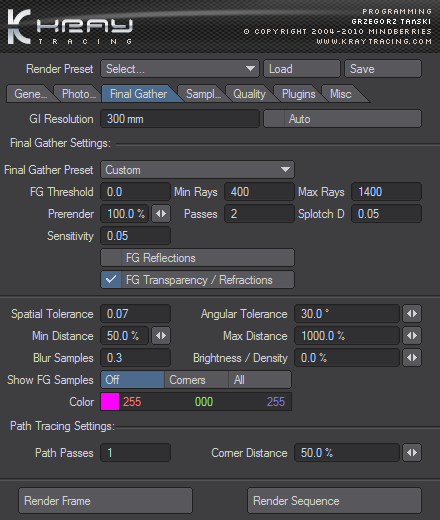Screen dimensions: 440x520
Task: Click the Kray Tracing logo
Action: coord(70,27)
